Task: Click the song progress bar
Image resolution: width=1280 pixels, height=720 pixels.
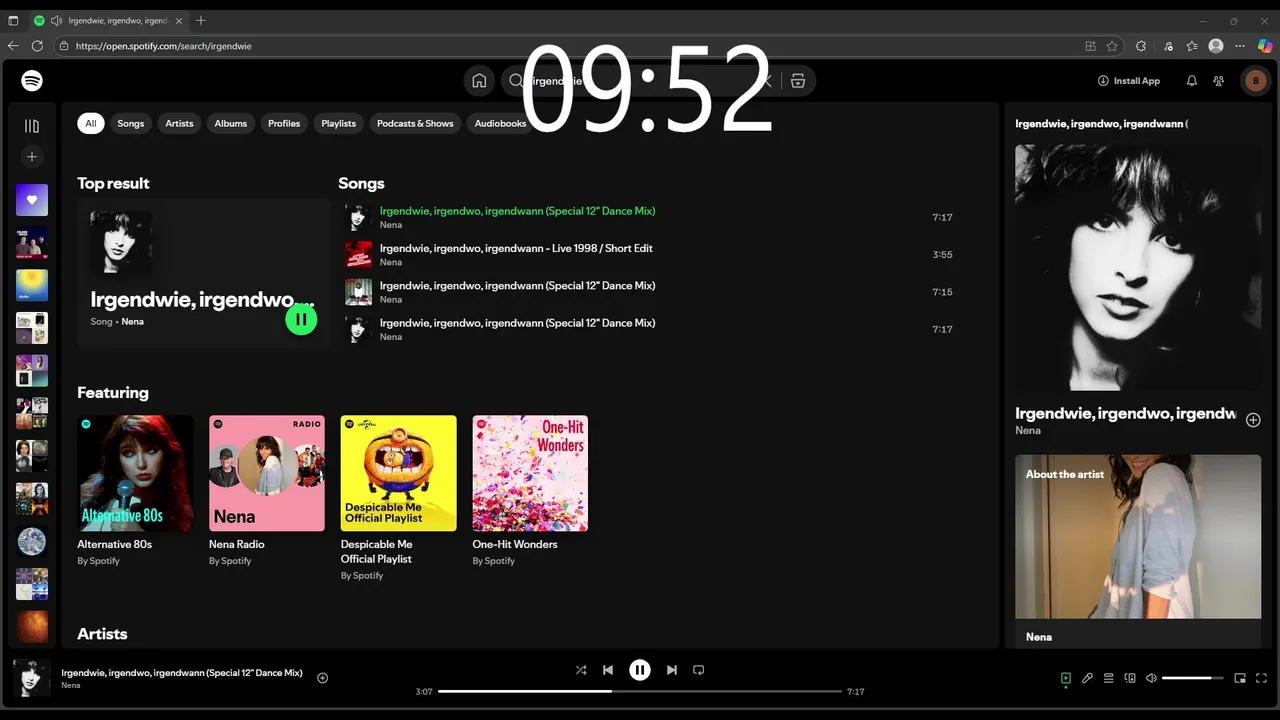Action: tap(640, 691)
